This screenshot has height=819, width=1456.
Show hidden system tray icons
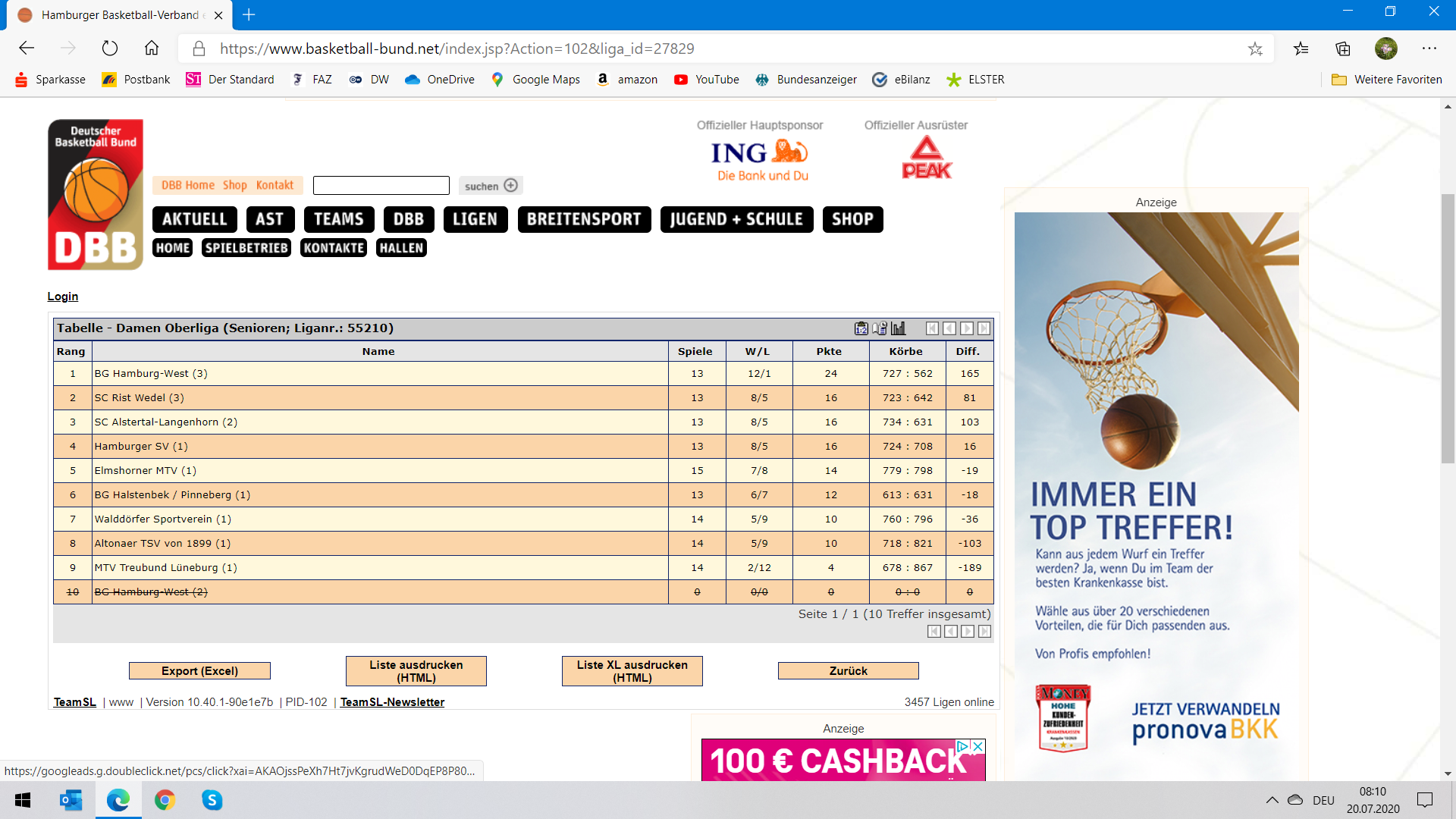click(x=1272, y=800)
